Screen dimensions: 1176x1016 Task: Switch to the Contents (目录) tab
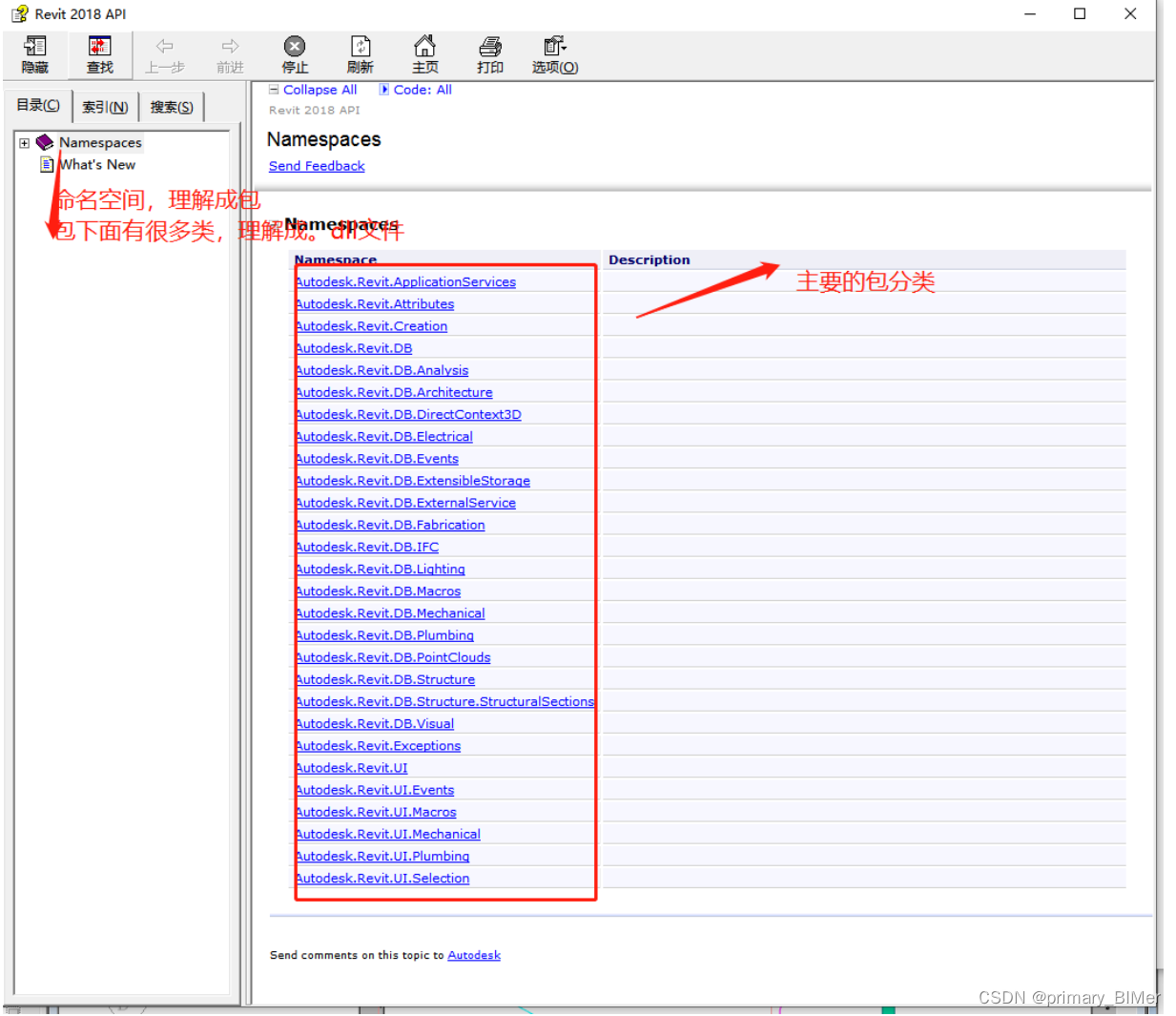point(38,106)
